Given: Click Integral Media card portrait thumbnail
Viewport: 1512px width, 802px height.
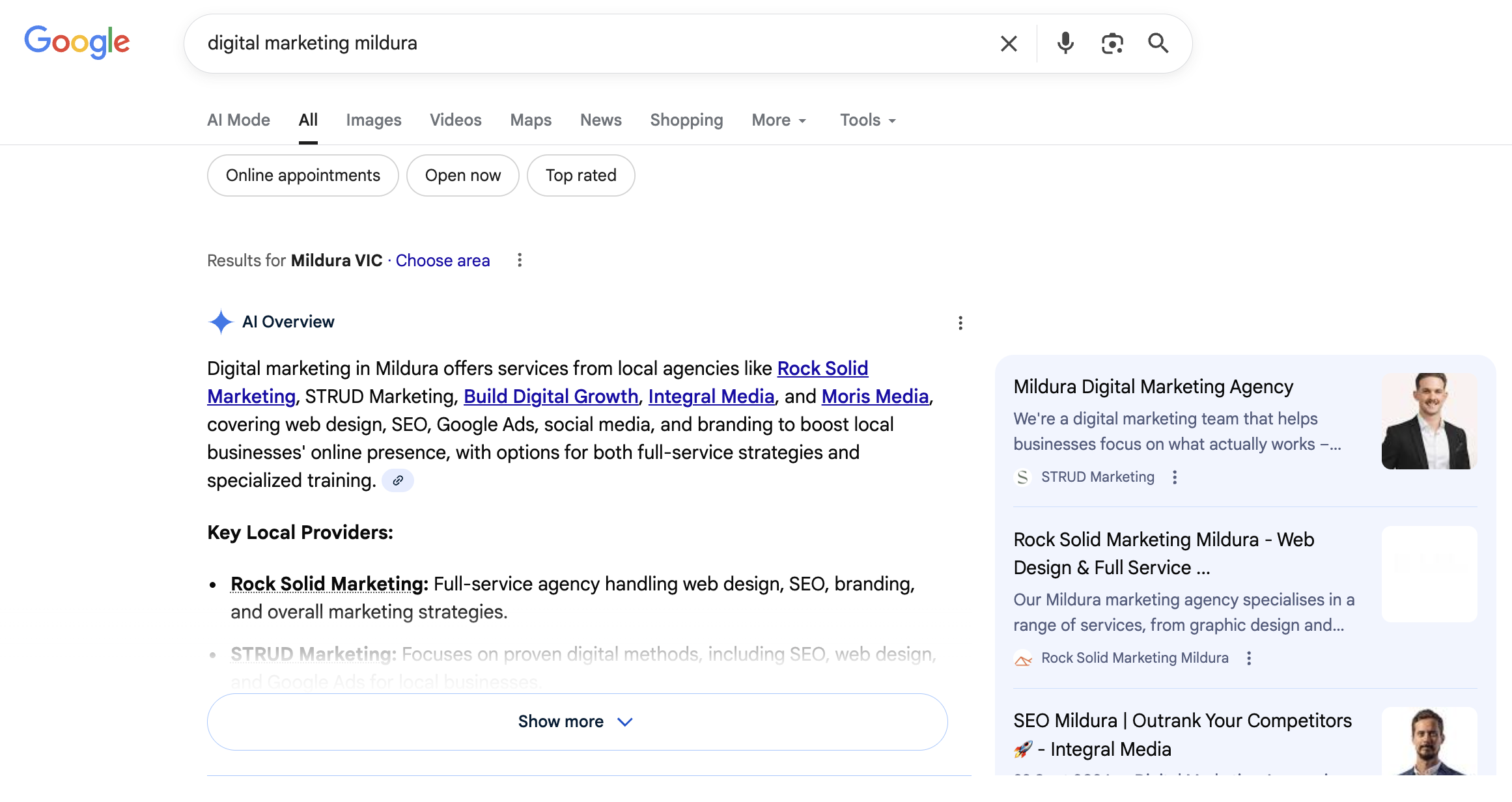Looking at the screenshot, I should (1429, 741).
